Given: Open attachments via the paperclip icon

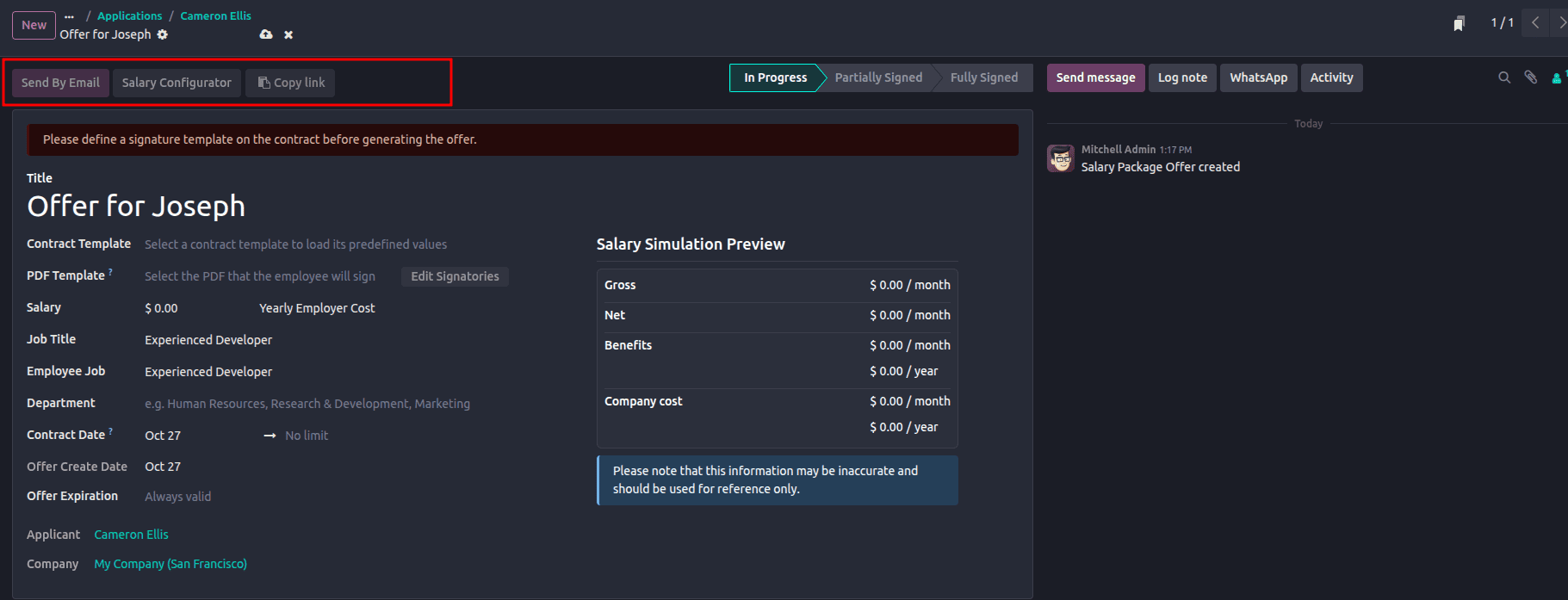Looking at the screenshot, I should 1531,77.
